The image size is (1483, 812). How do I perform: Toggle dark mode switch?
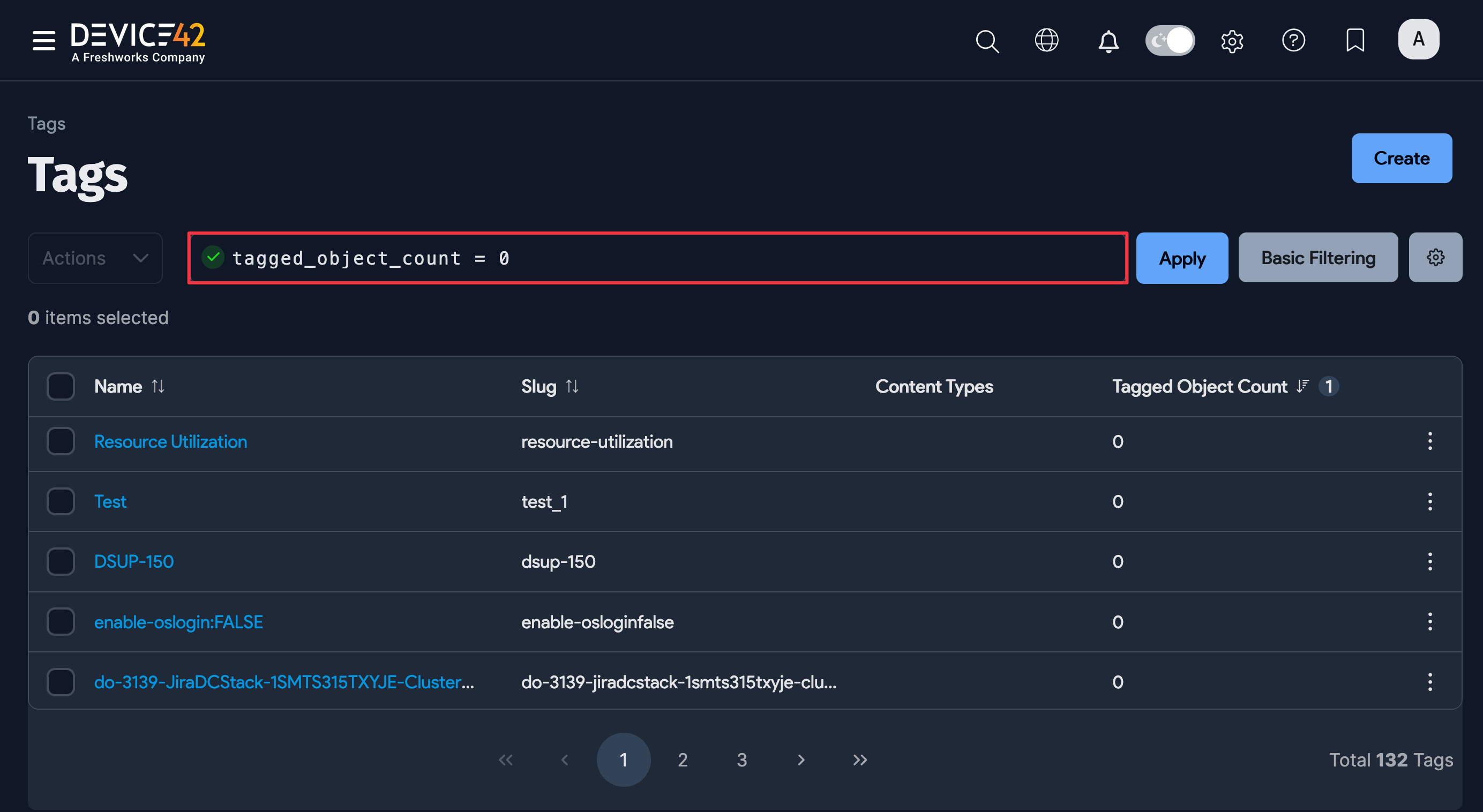click(1170, 40)
